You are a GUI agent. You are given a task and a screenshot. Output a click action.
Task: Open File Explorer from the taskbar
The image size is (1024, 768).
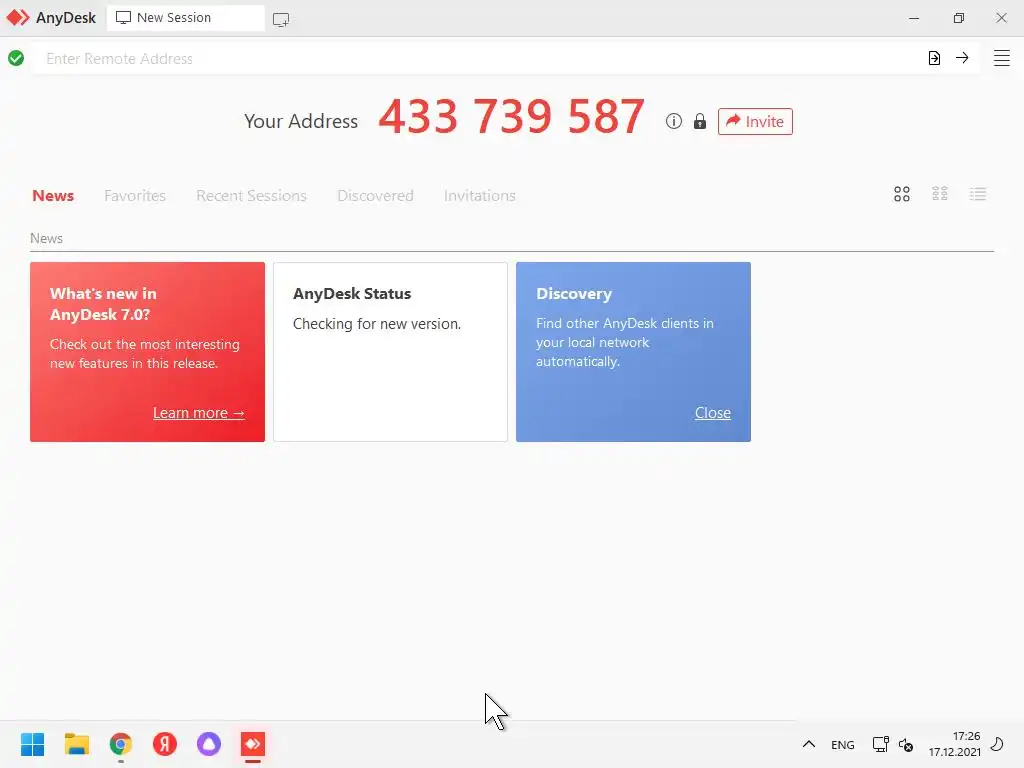pos(76,744)
